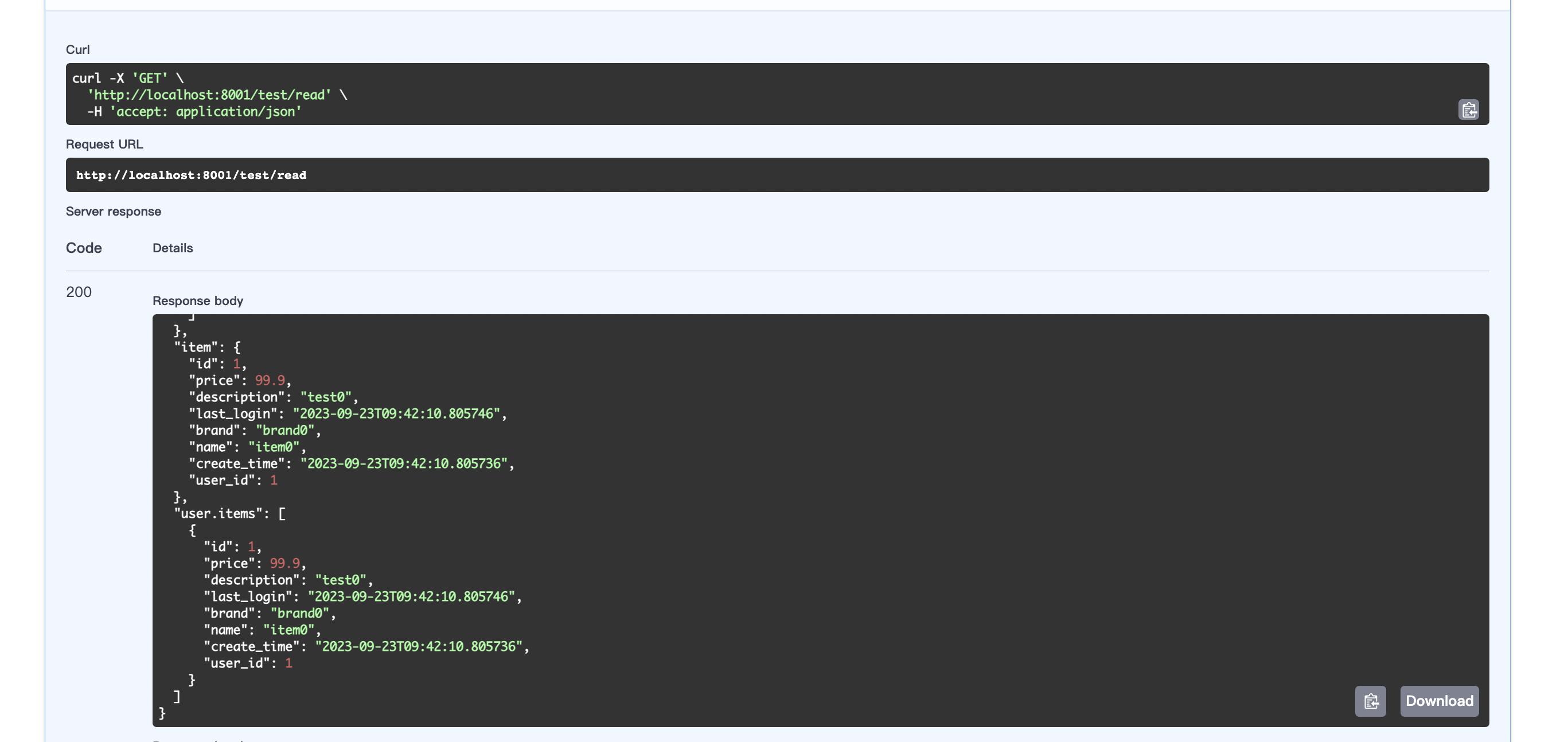
Task: Click the Response body label
Action: coord(197,300)
